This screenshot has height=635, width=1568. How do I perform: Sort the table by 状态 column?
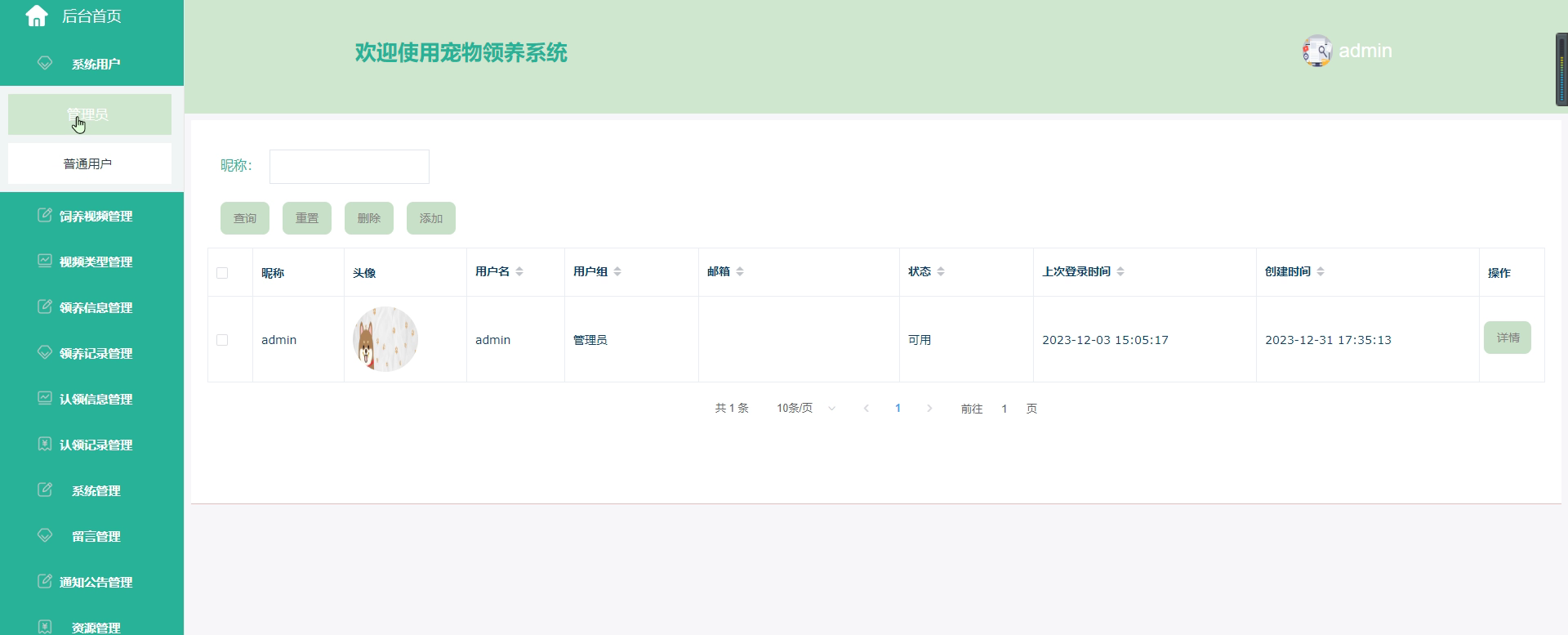(x=941, y=271)
